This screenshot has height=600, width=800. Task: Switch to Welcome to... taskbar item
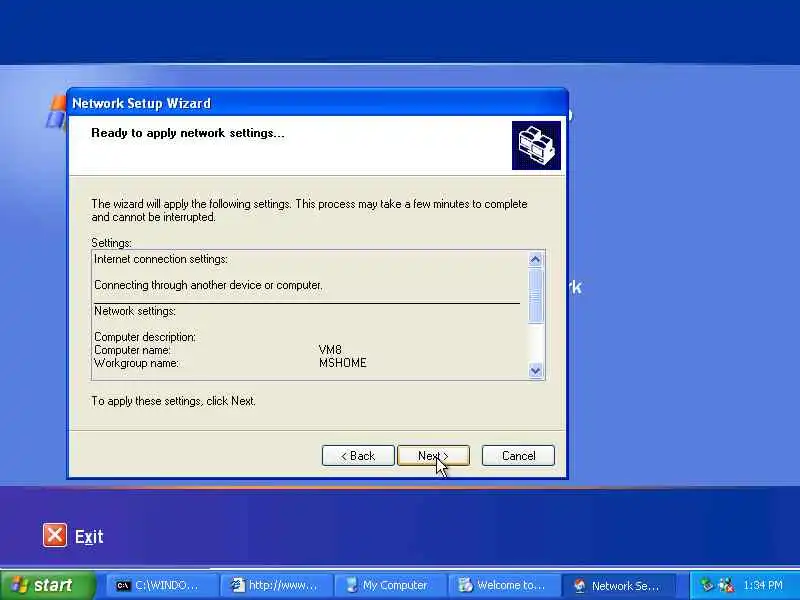(x=504, y=585)
